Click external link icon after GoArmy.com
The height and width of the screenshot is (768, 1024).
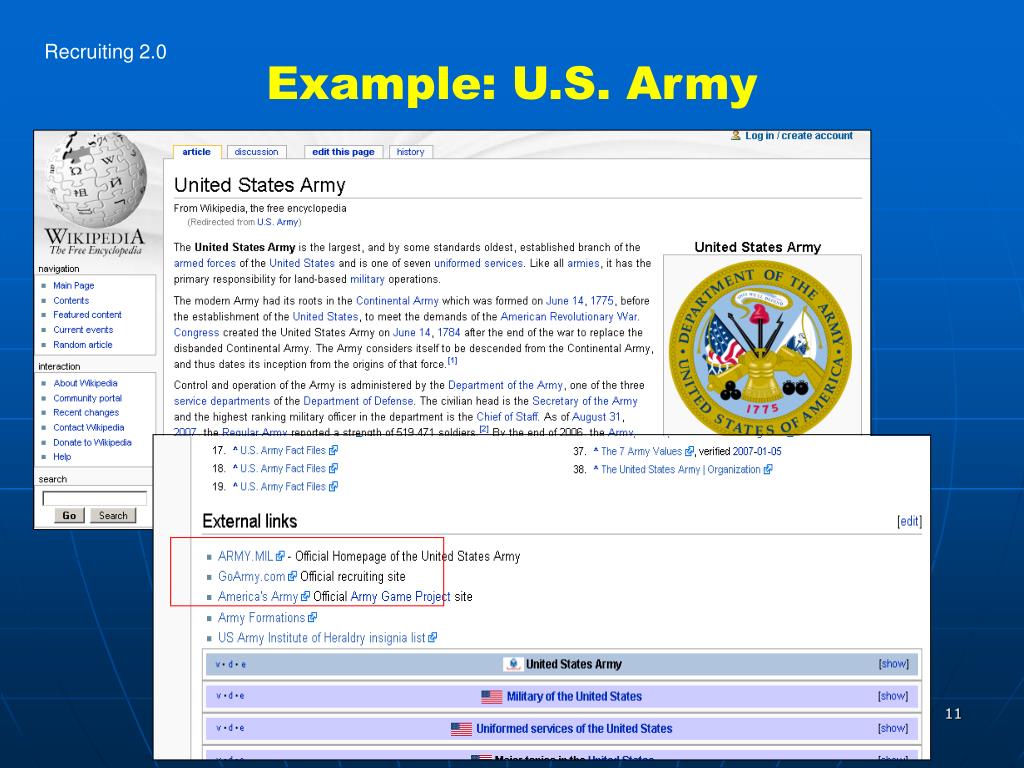click(293, 576)
